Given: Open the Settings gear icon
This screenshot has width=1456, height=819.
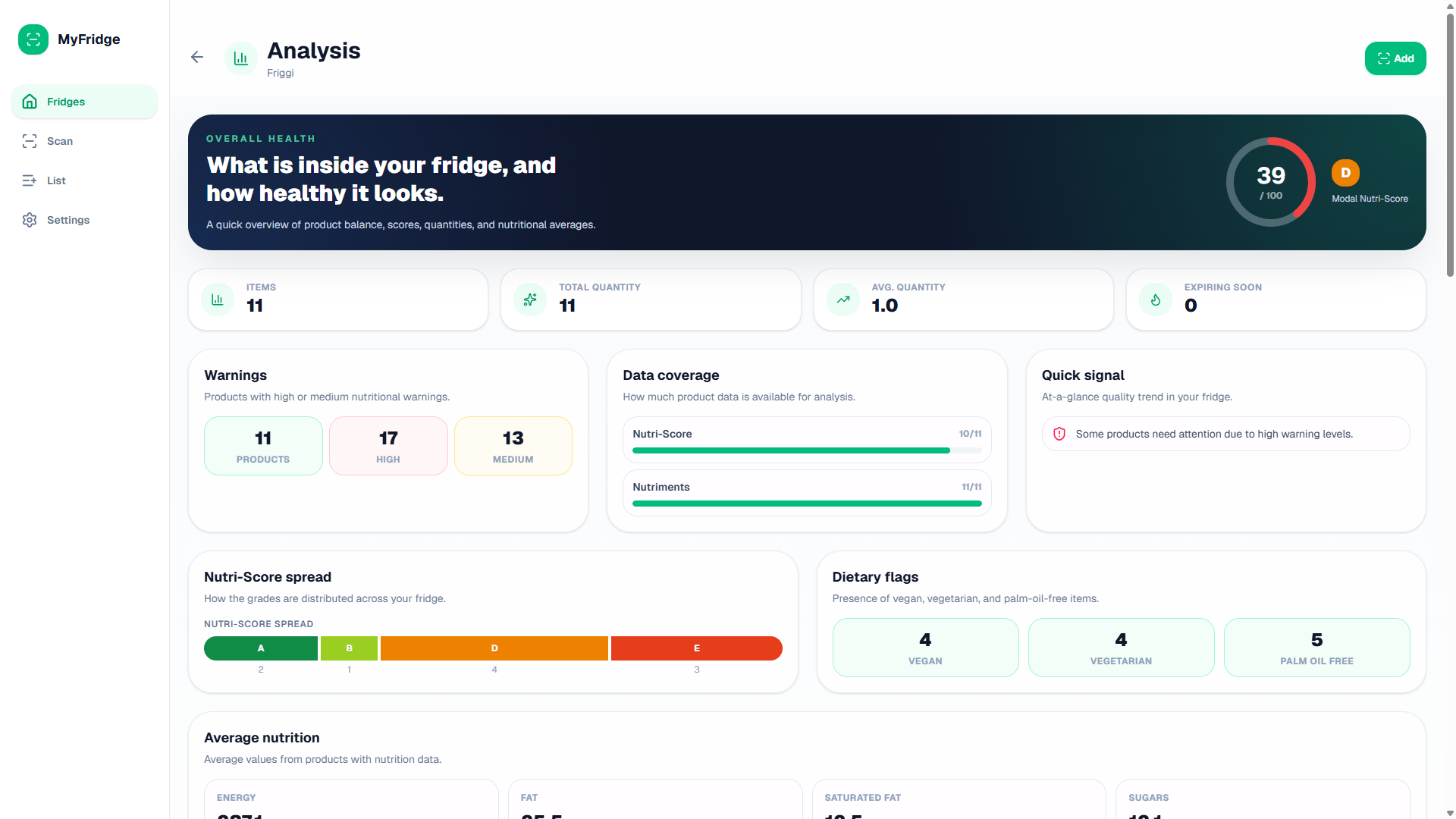Looking at the screenshot, I should pyautogui.click(x=30, y=220).
